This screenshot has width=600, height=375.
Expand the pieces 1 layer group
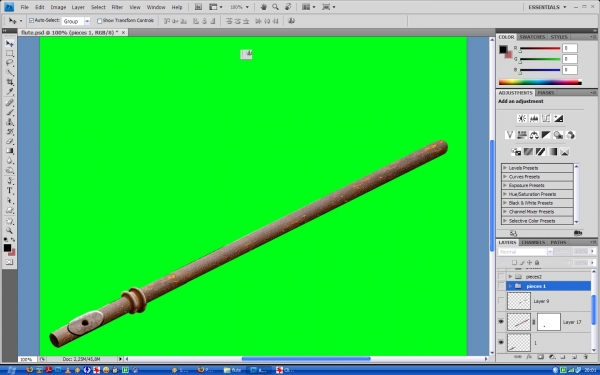point(510,286)
